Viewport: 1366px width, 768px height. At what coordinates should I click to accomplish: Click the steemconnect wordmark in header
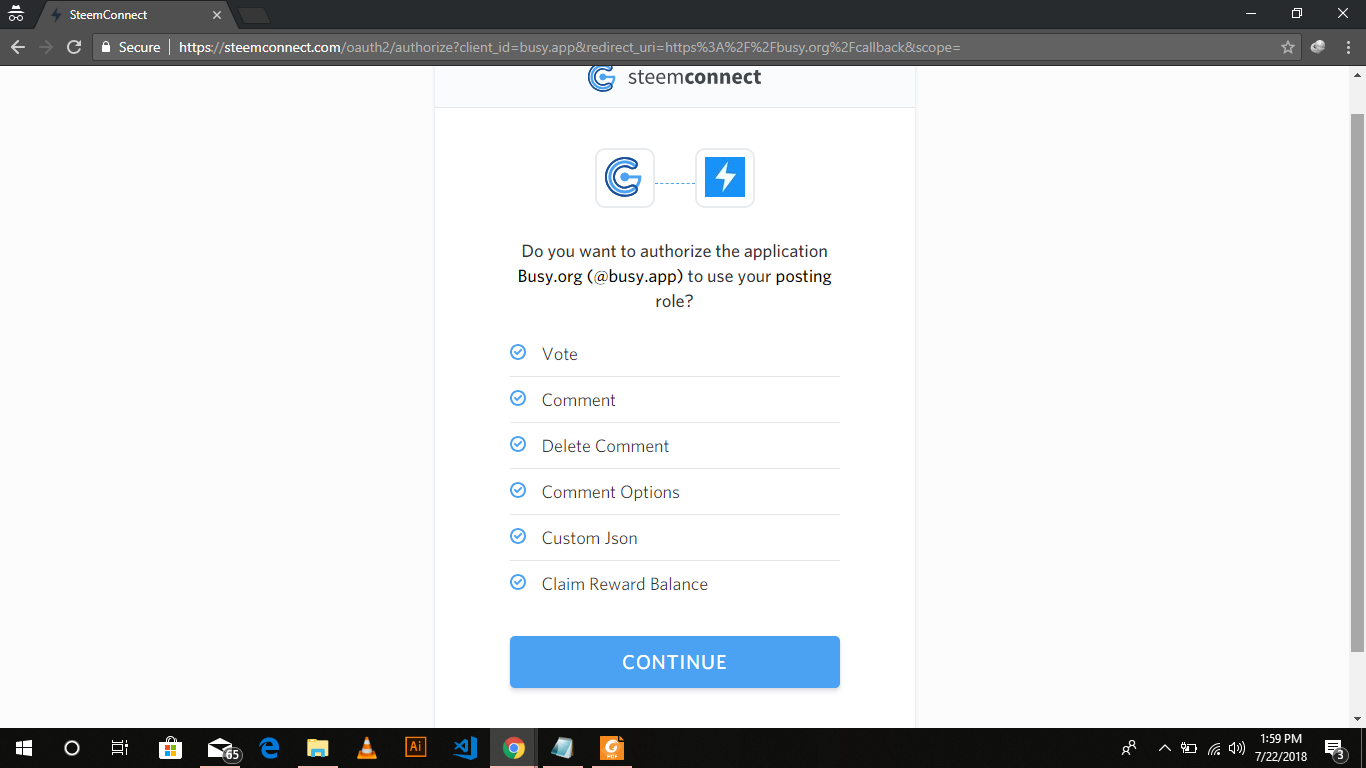(x=694, y=77)
